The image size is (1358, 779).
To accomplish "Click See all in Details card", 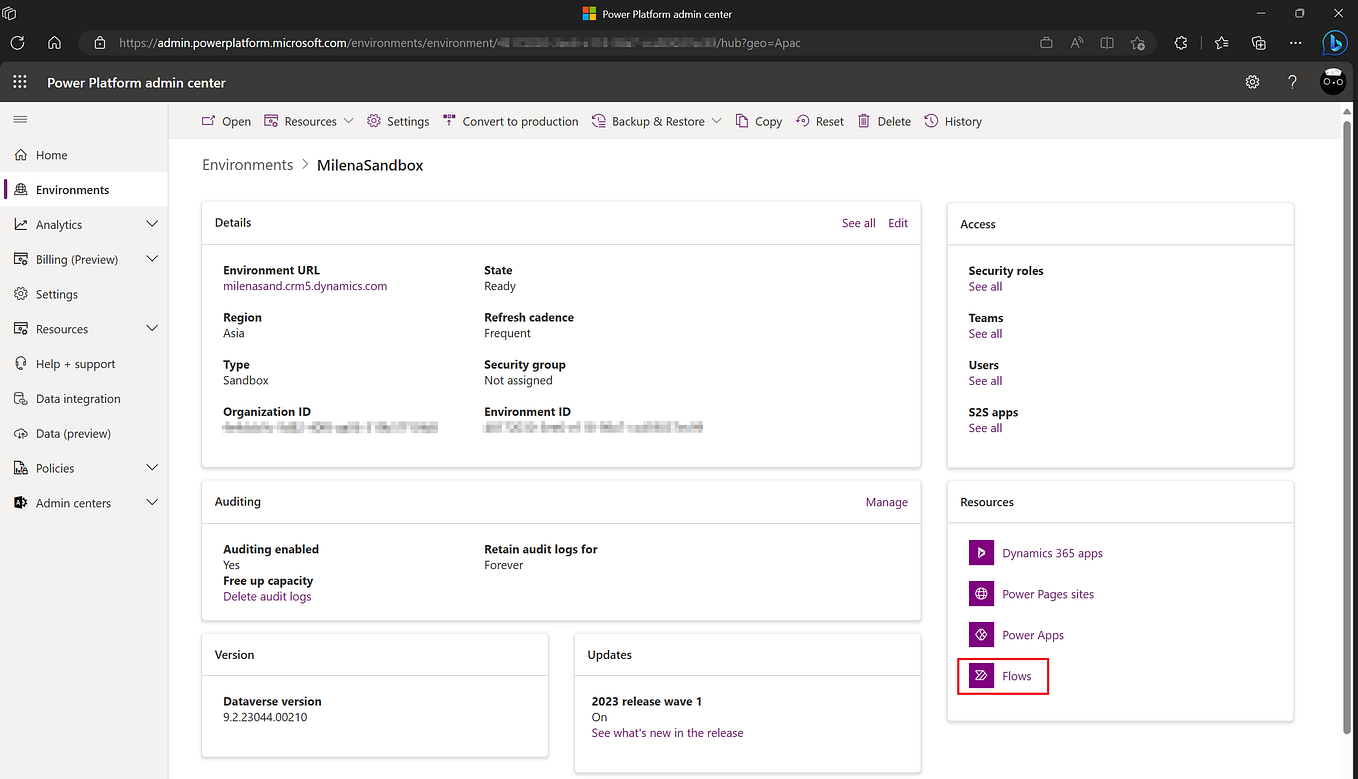I will coord(859,223).
